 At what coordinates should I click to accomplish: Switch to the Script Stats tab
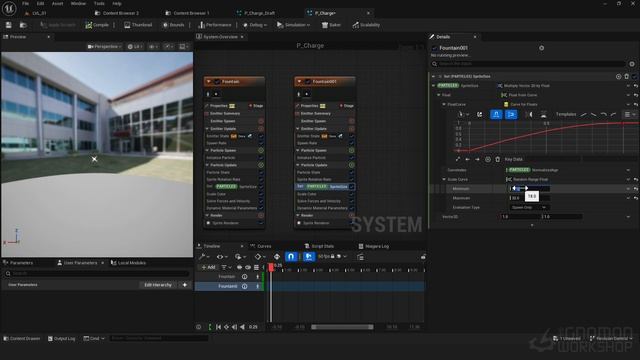point(319,246)
